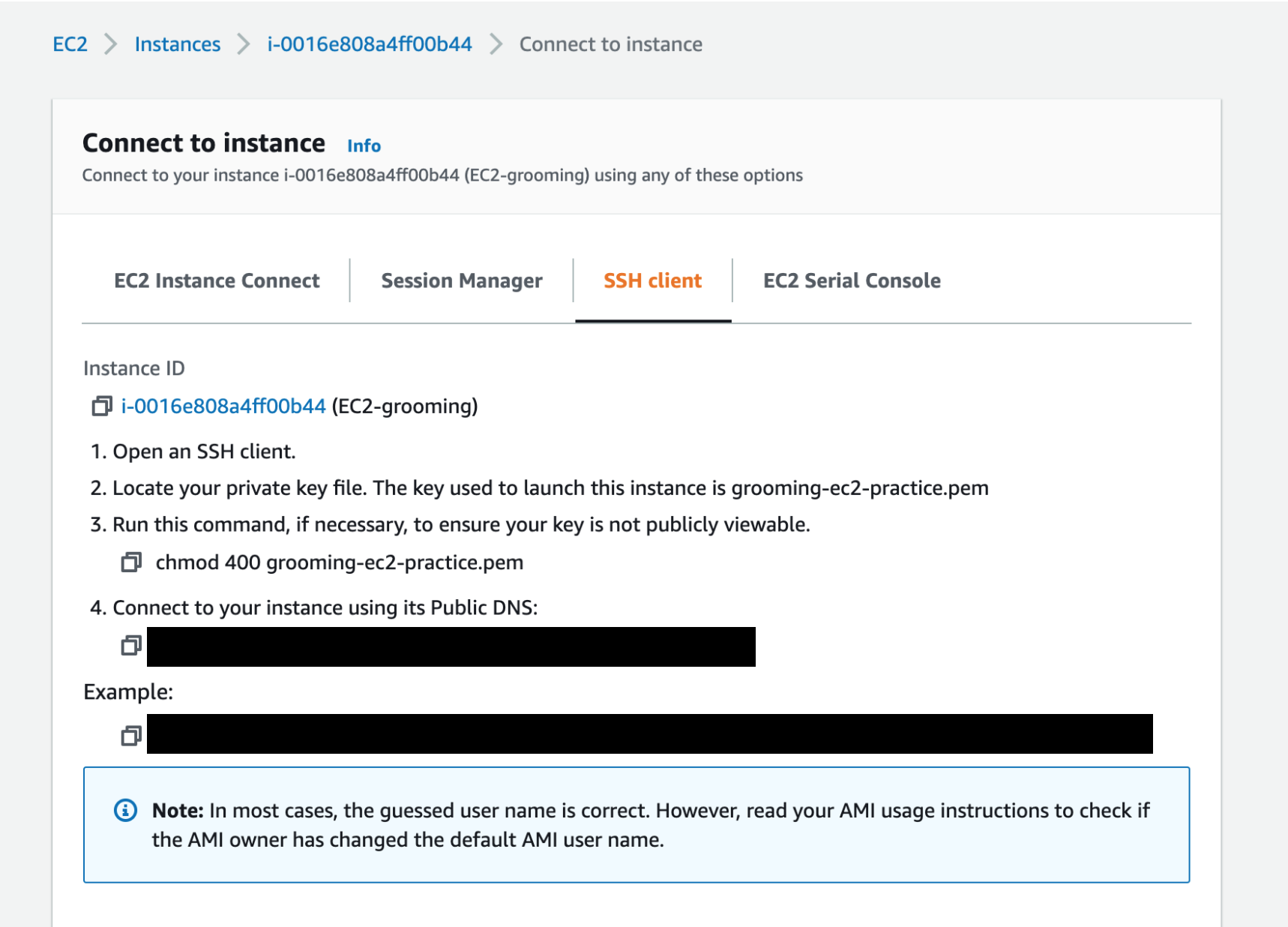Go to EC2 breadcrumb link

[x=70, y=44]
